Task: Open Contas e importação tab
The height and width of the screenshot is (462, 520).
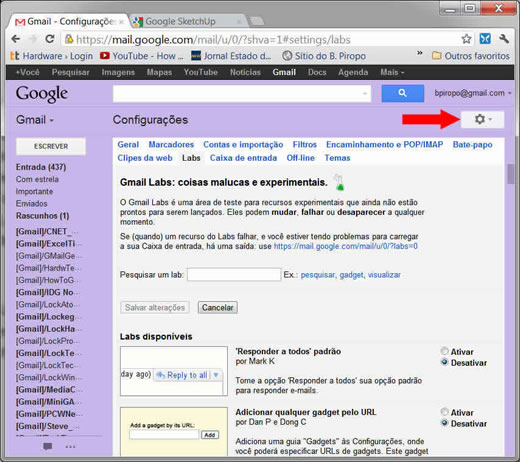Action: (243, 145)
